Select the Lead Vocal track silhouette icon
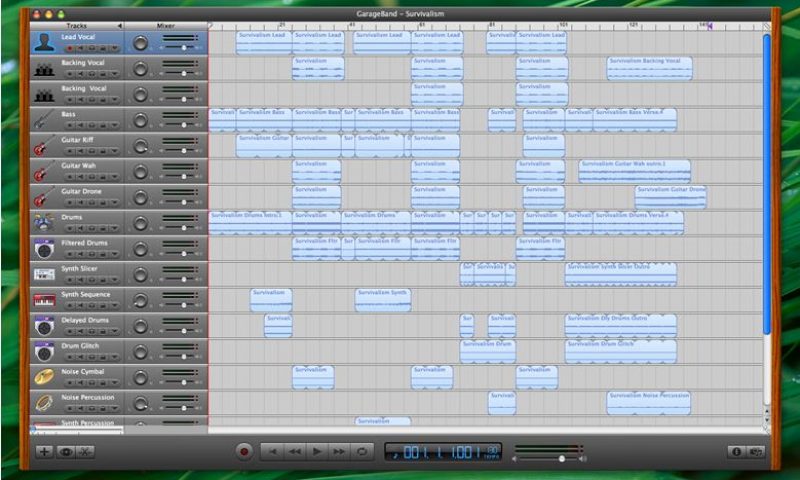Viewport: 800px width, 480px height. (x=44, y=42)
